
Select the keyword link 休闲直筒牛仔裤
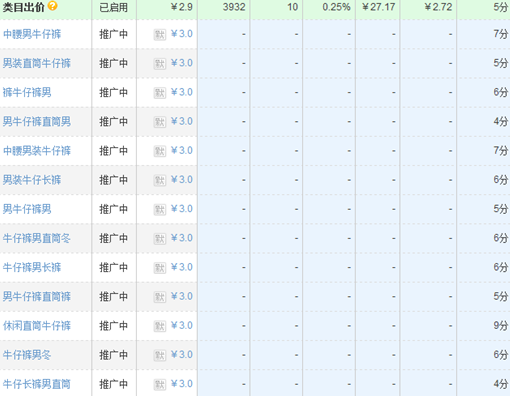point(37,326)
